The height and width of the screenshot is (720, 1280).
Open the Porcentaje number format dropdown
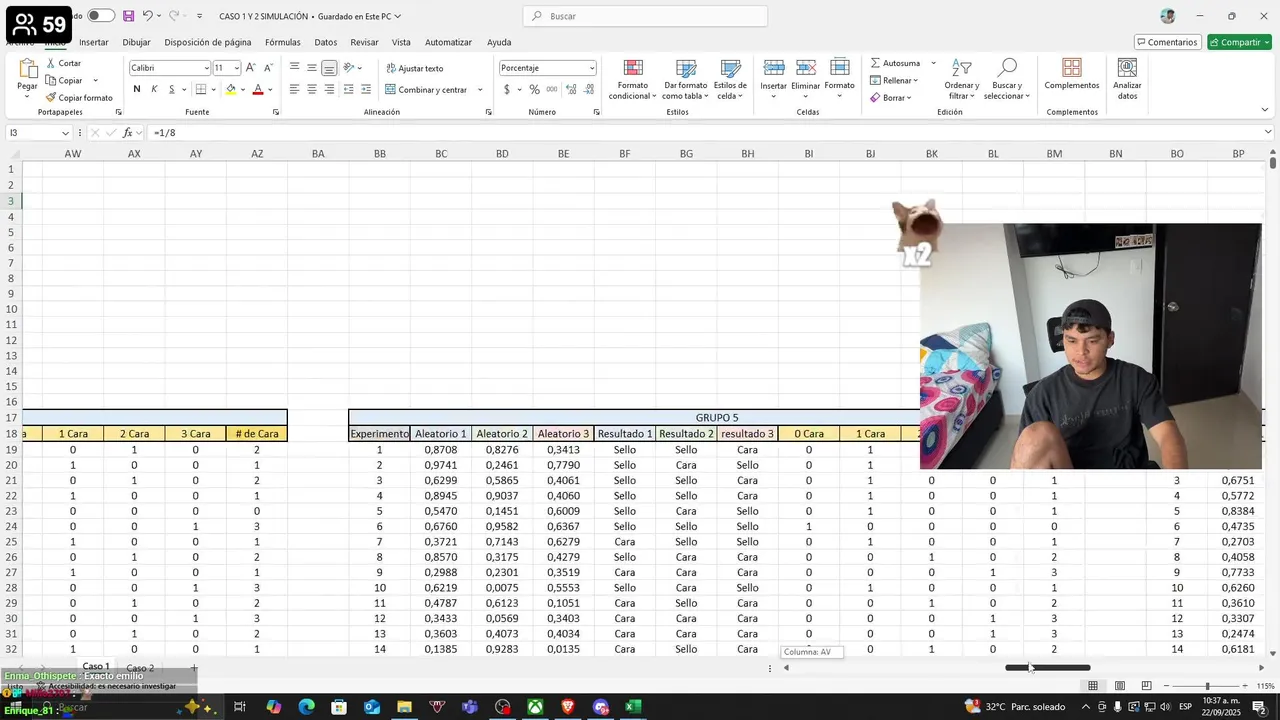coord(592,68)
